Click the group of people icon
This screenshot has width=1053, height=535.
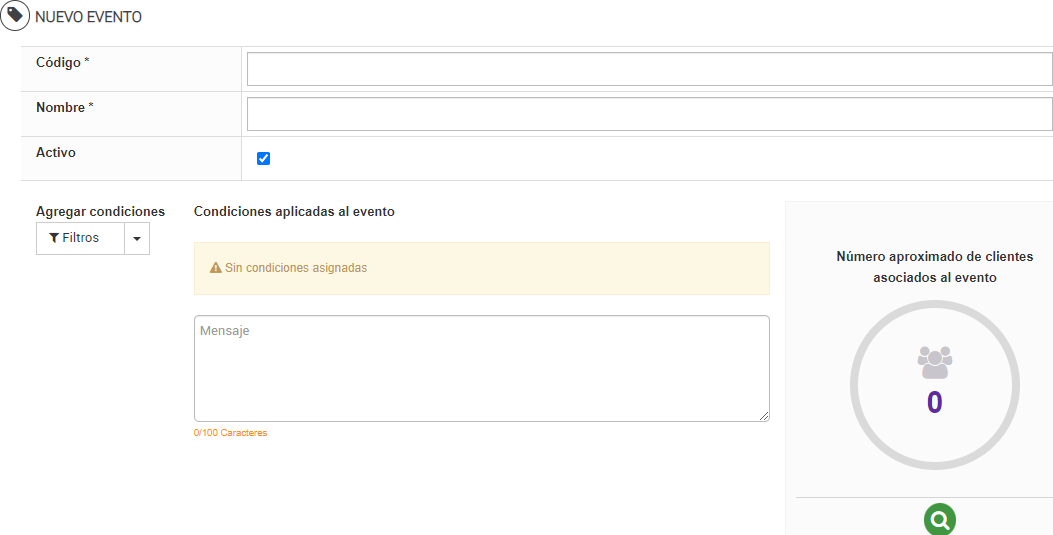(x=935, y=361)
